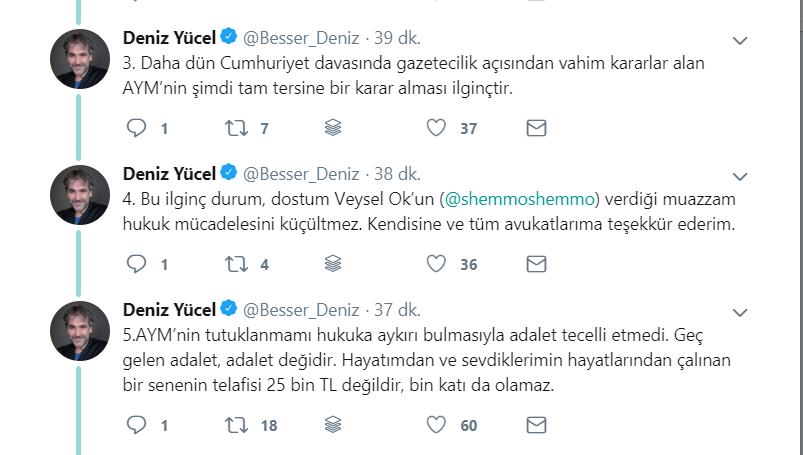803x455 pixels.
Task: Retweet the tweet with 4 retweets
Action: (236, 264)
